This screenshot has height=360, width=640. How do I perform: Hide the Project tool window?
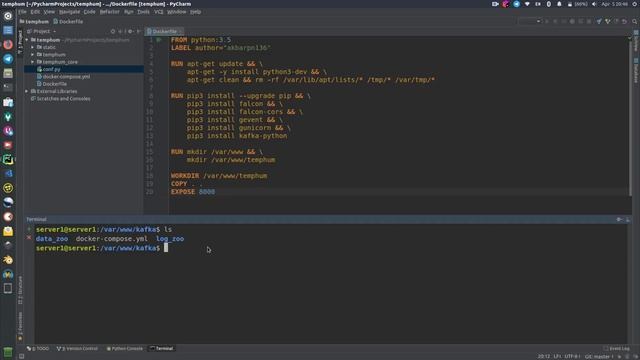pyautogui.click(x=138, y=31)
